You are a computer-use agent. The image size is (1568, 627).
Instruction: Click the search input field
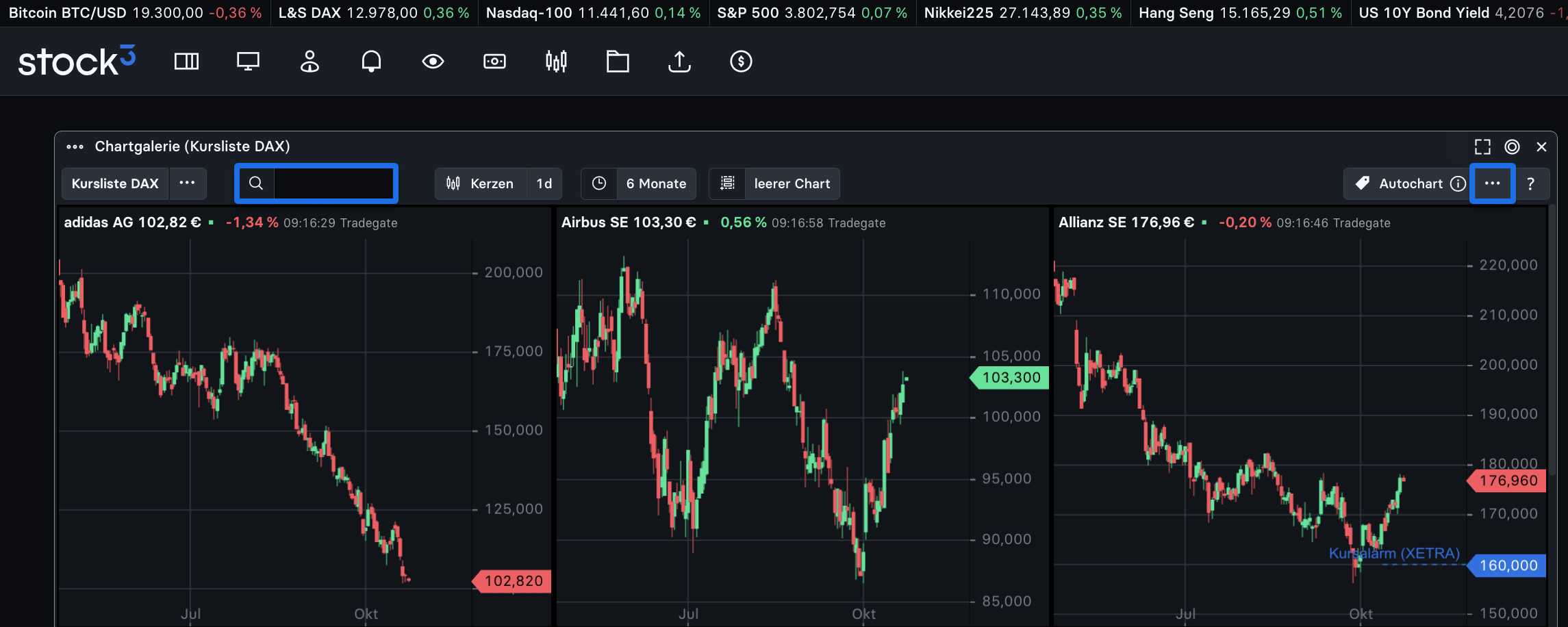tap(333, 183)
